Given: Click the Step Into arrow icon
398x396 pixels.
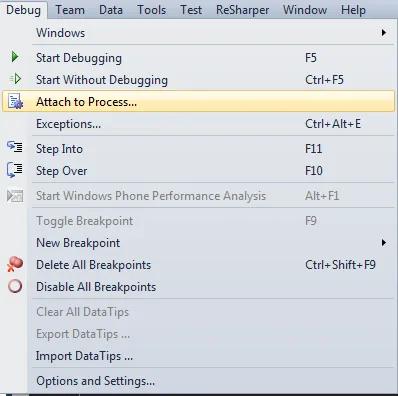Looking at the screenshot, I should (15, 147).
